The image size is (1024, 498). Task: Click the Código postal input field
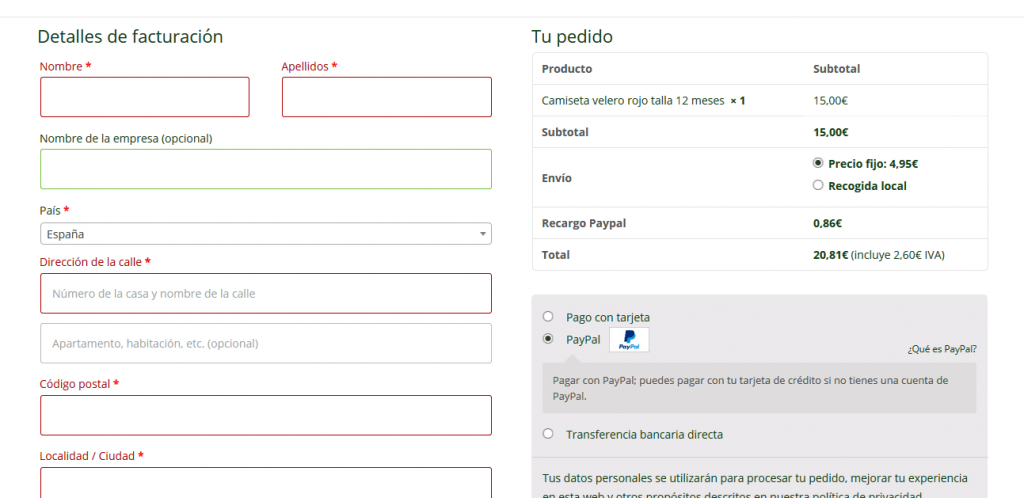[x=266, y=415]
